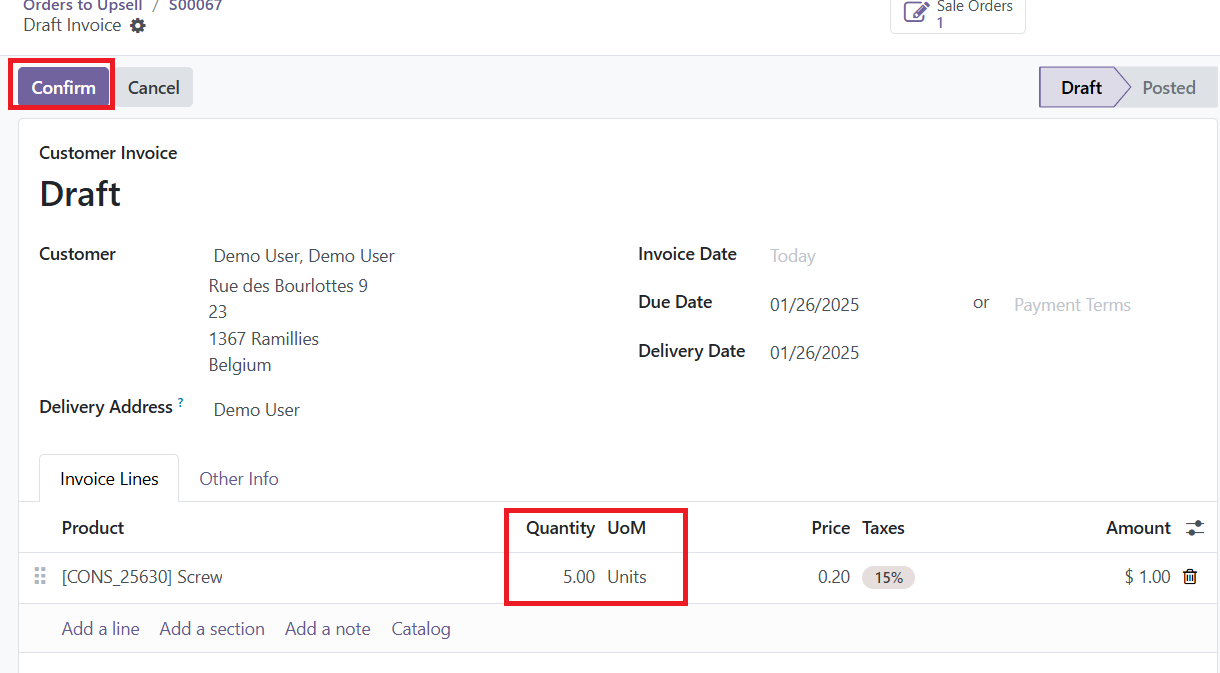Open the Sale Orders 1 smart button
Screen dimensions: 1220x673
pos(958,14)
